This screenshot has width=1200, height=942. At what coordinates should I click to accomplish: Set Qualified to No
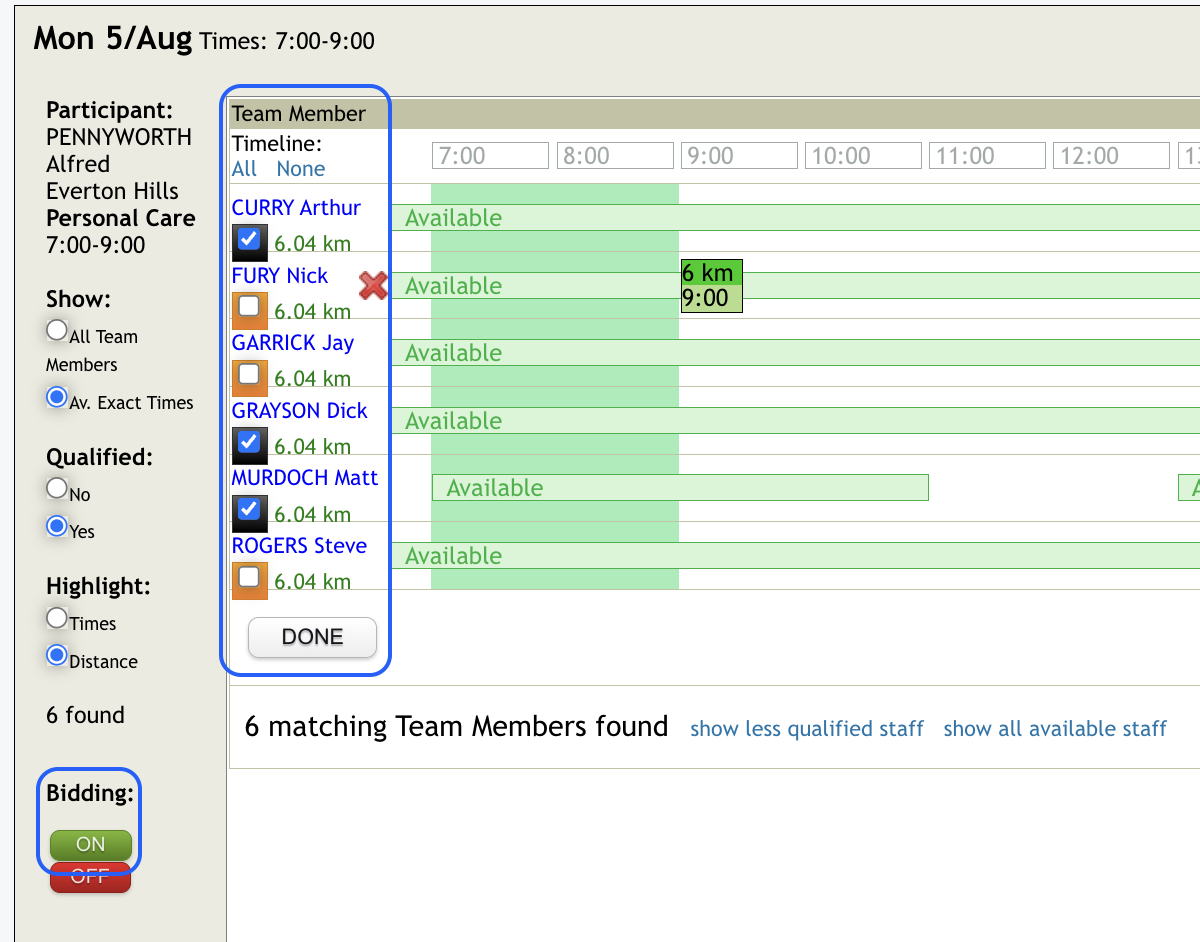[57, 489]
